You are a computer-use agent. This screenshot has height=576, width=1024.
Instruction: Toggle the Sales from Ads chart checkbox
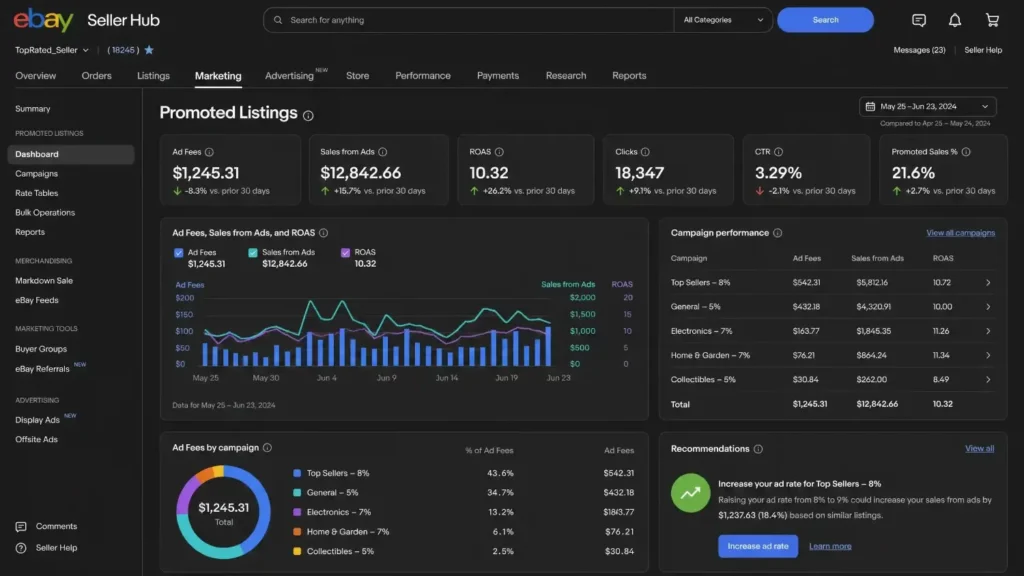[x=253, y=253]
